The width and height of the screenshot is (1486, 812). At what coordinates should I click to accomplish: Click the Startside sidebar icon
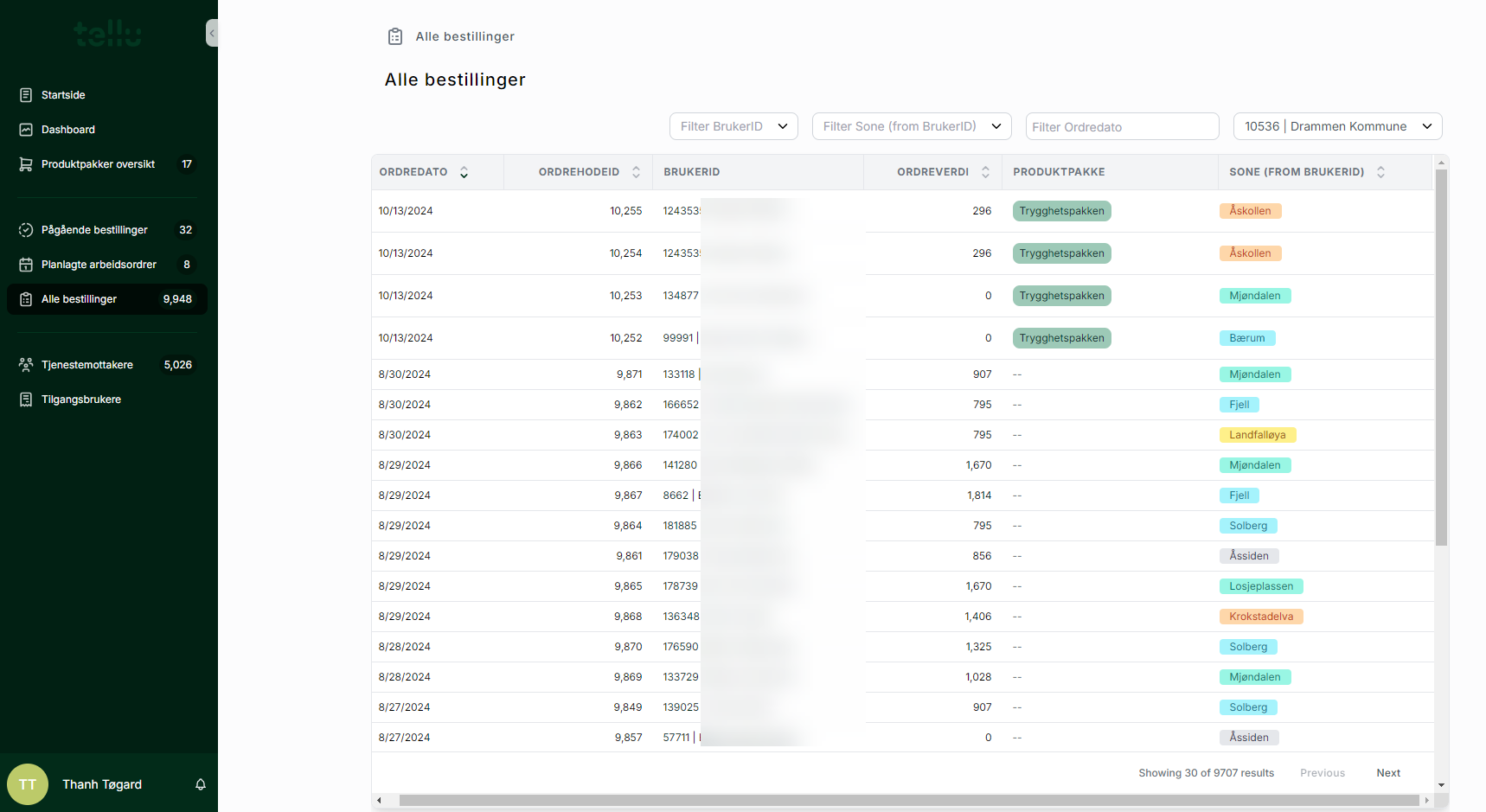coord(26,95)
